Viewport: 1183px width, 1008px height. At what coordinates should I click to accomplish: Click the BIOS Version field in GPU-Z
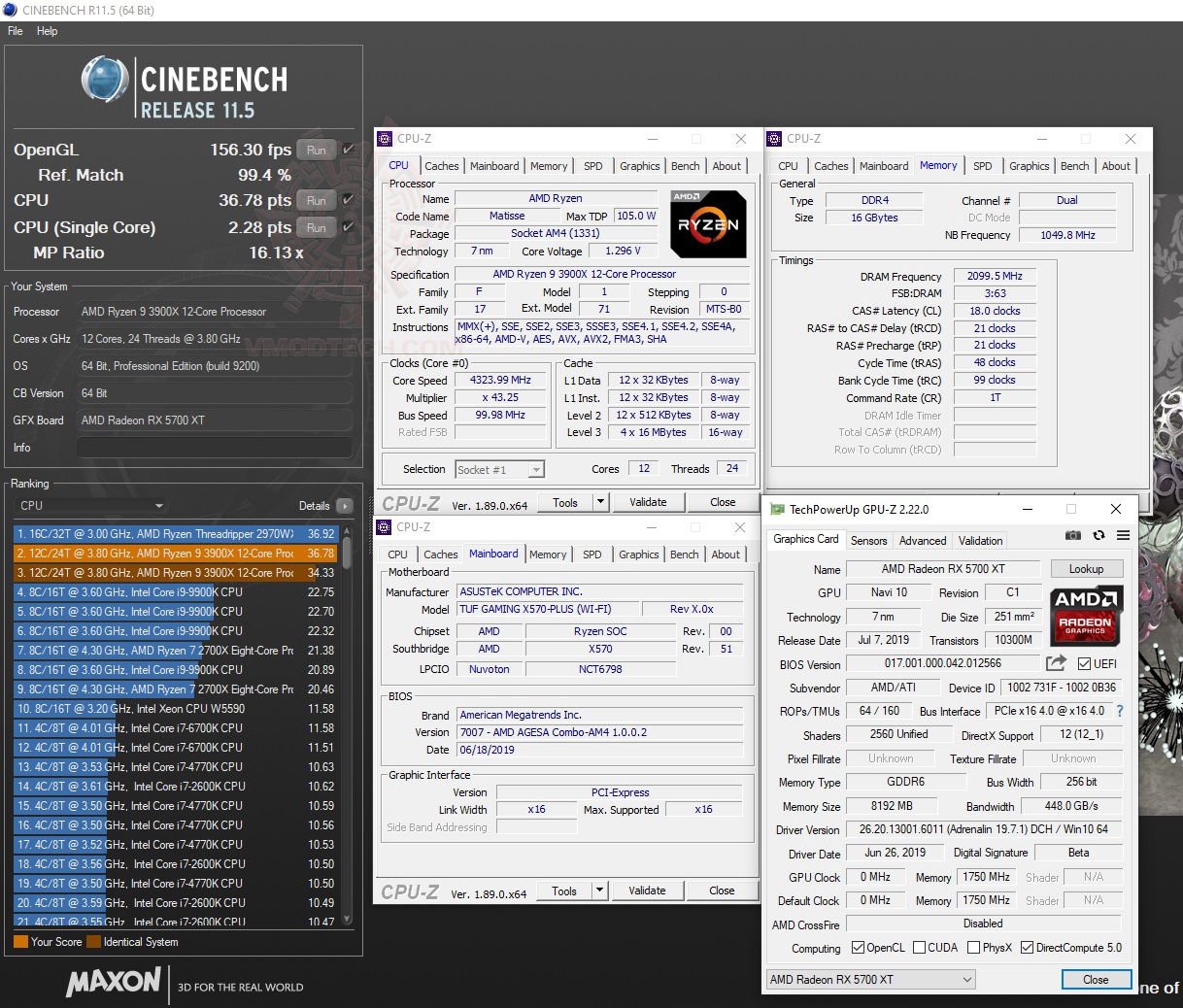pos(942,663)
